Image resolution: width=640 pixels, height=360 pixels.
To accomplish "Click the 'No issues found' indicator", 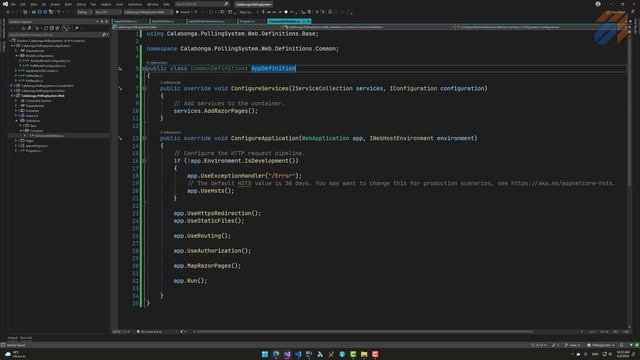I will 149,332.
